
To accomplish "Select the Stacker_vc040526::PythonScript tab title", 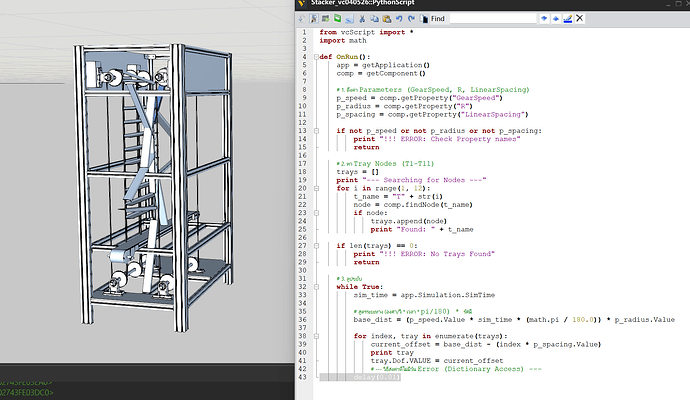I will 364,4.
